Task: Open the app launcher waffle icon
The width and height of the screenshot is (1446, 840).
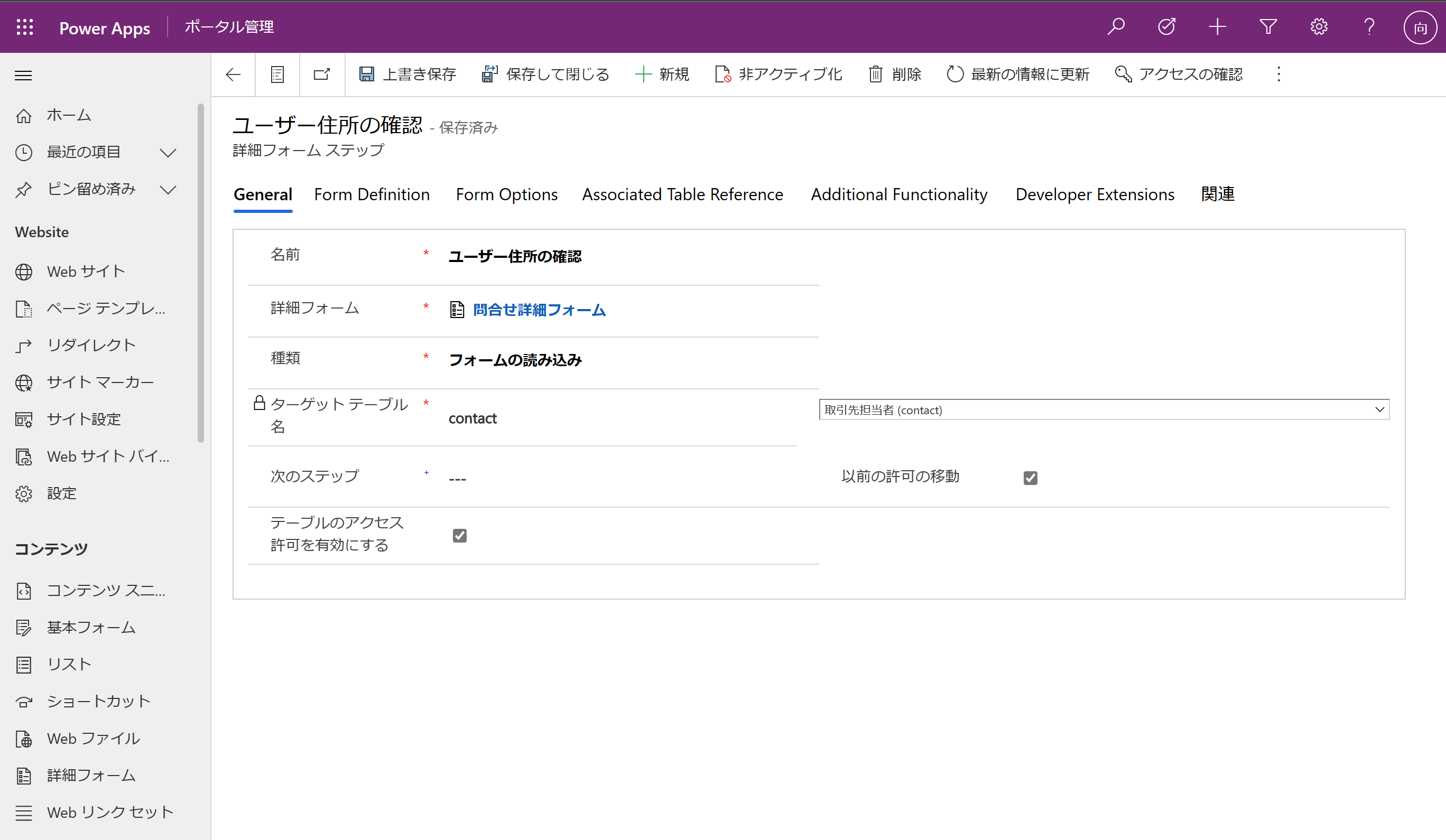Action: [x=25, y=27]
